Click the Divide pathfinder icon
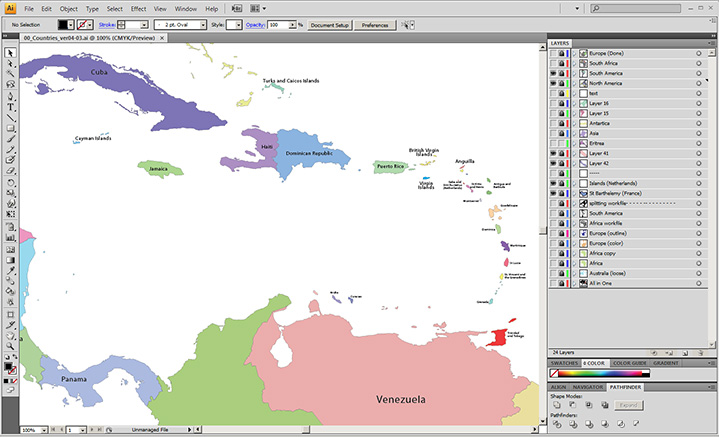The image size is (719, 437). [x=557, y=425]
